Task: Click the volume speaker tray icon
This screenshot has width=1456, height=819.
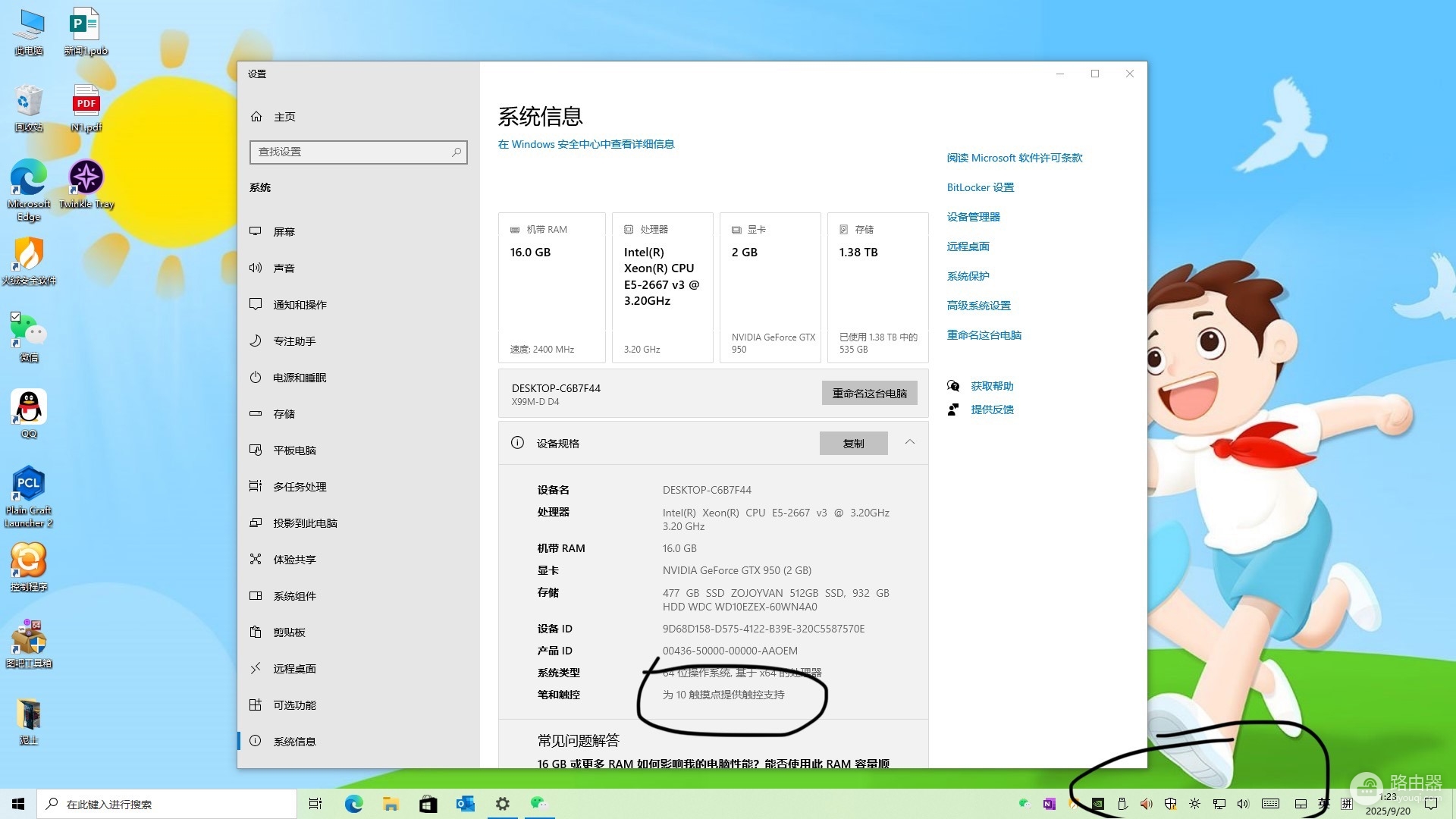Action: 1243,804
